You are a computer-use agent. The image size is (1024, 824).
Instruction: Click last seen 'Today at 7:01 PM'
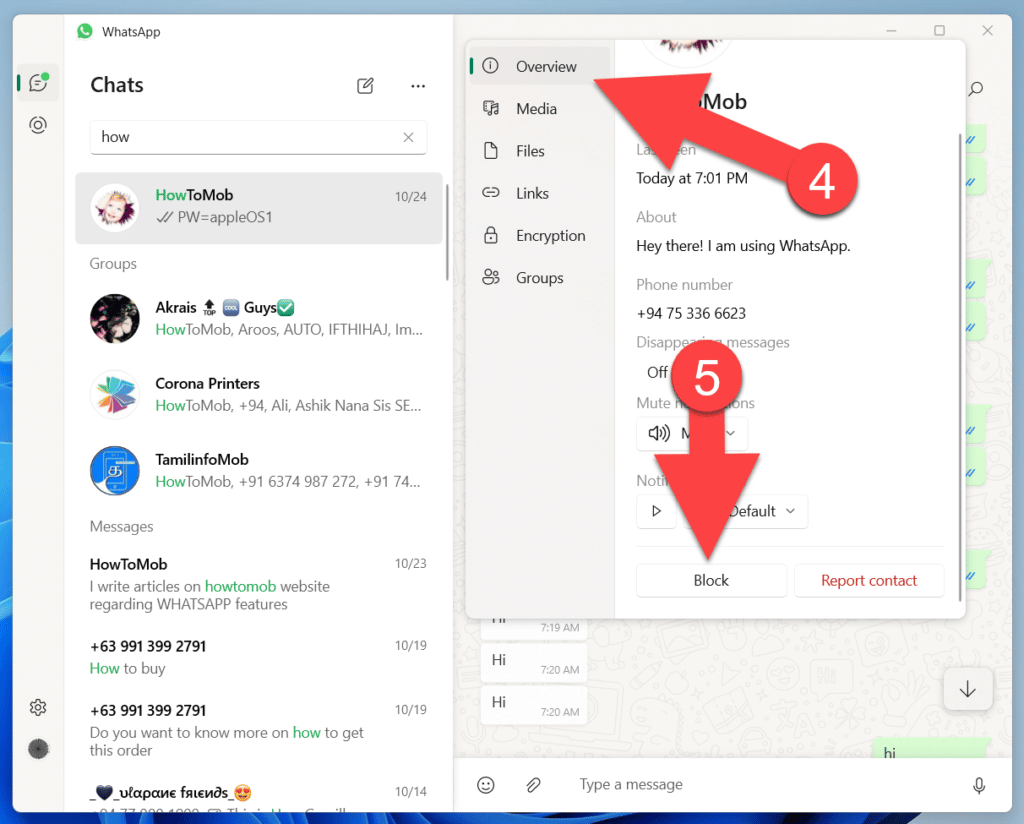pos(692,178)
